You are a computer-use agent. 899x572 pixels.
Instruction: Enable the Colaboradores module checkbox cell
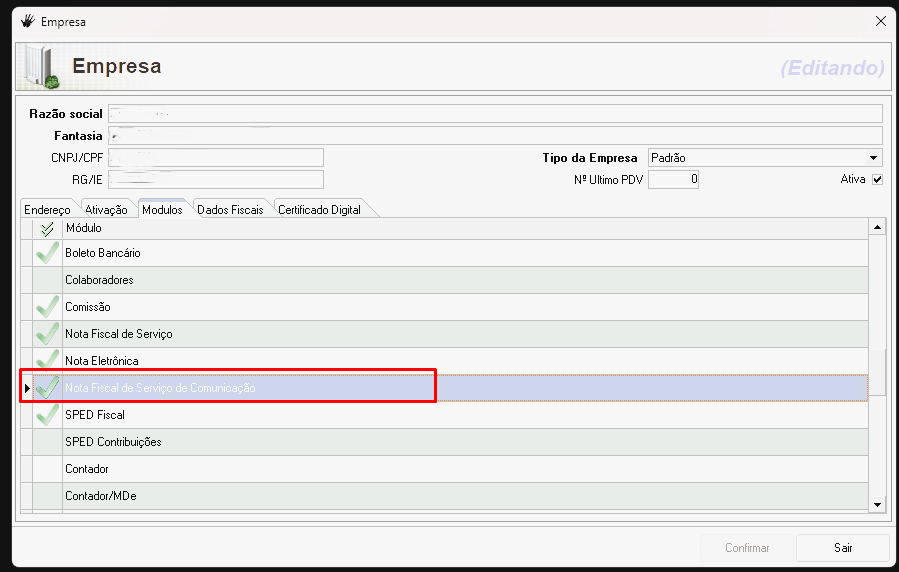pos(47,280)
